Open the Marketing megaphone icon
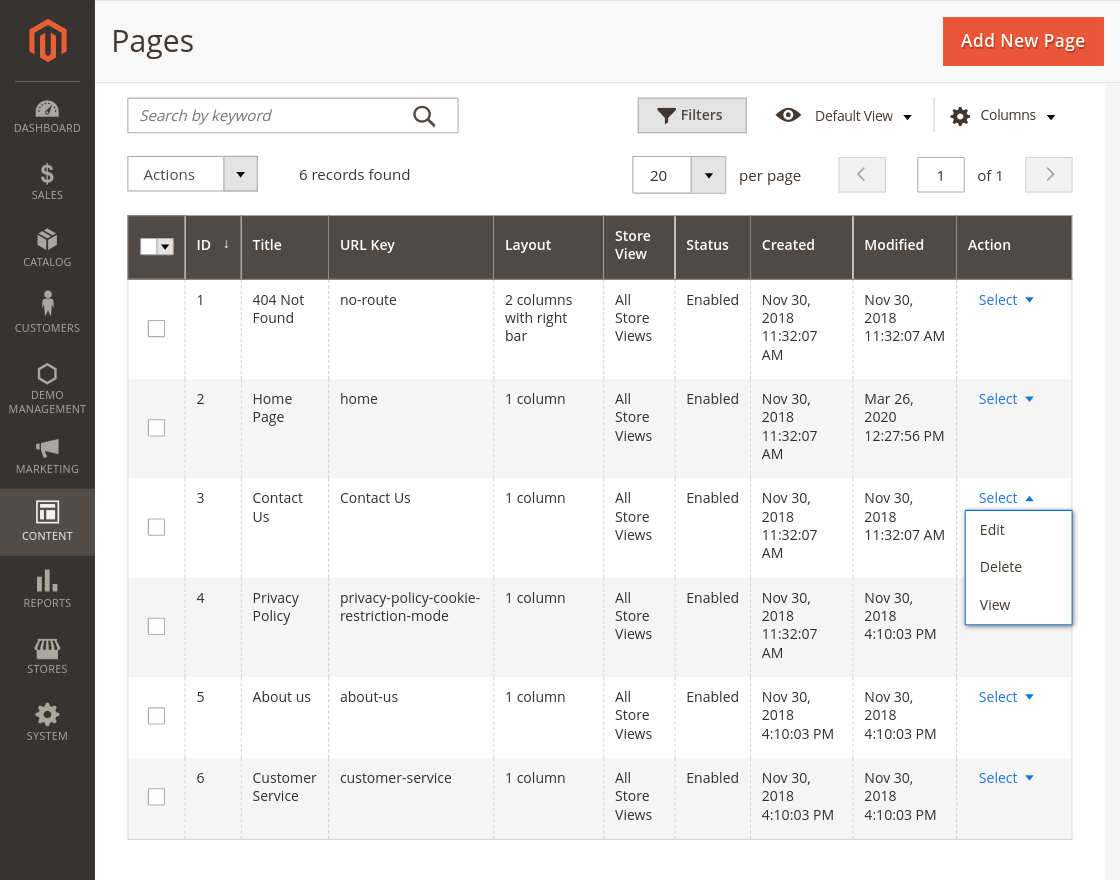1120x880 pixels. (47, 448)
